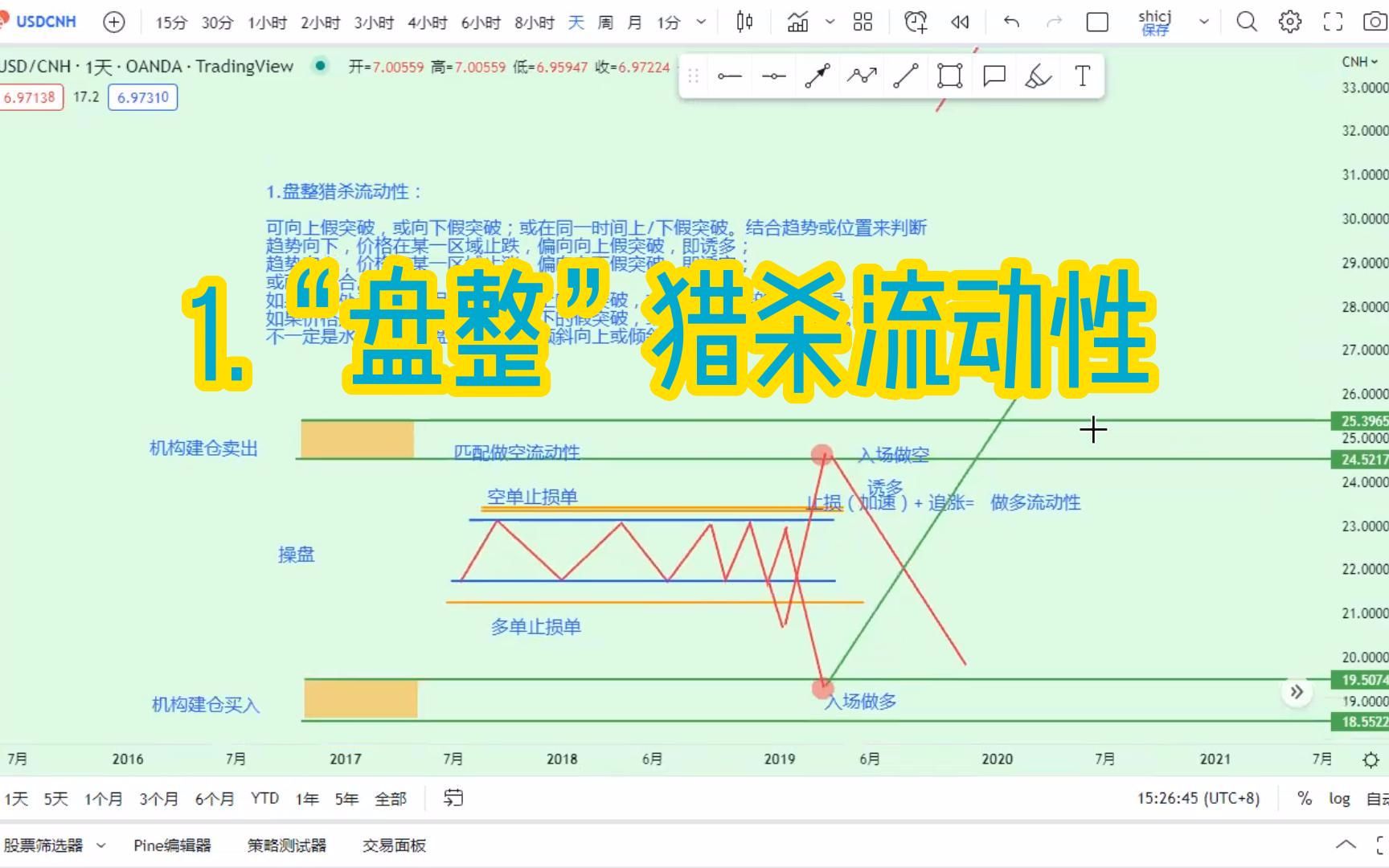This screenshot has height=868, width=1389.
Task: Switch to 策略测试器 tab
Action: (x=286, y=845)
